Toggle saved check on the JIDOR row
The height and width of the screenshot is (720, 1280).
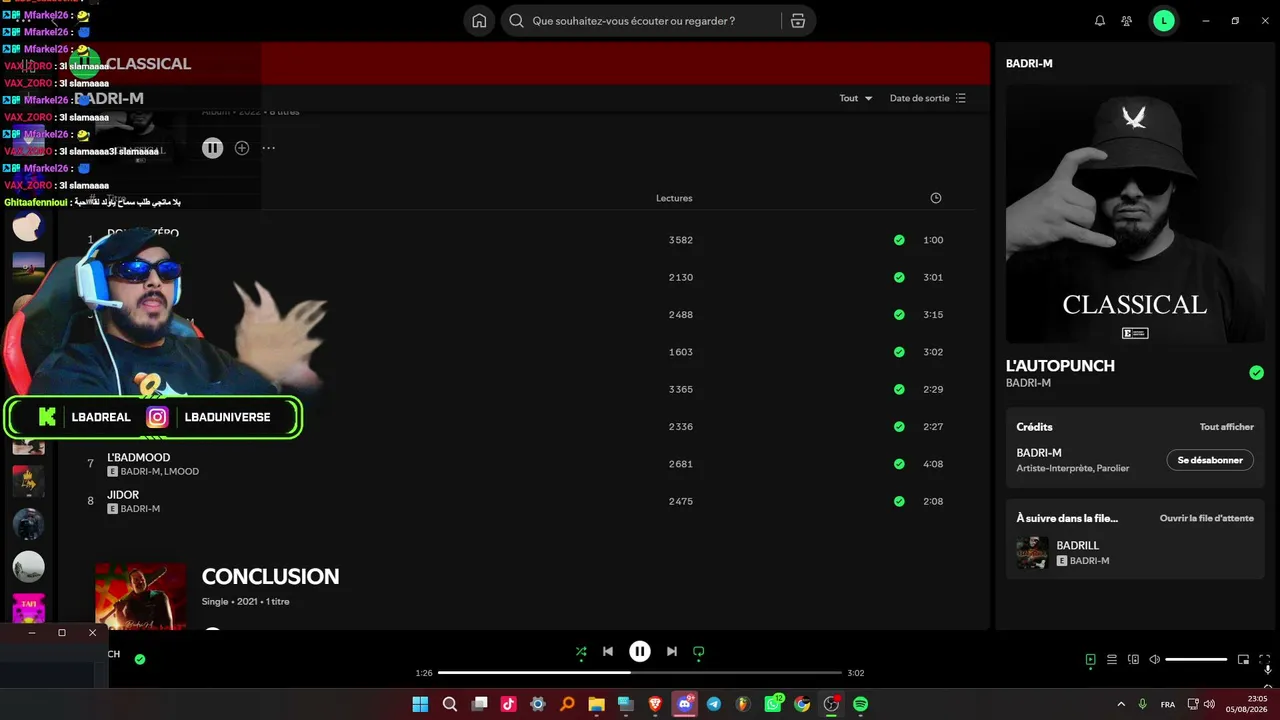pyautogui.click(x=899, y=501)
